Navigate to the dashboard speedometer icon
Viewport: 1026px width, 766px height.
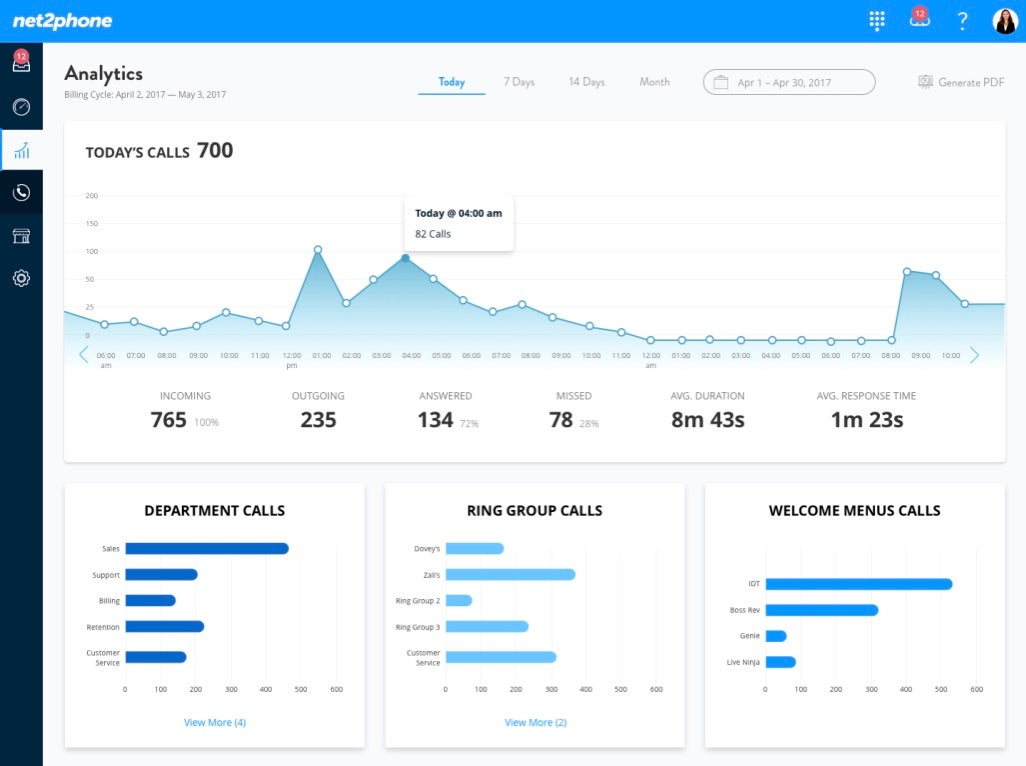tap(21, 105)
